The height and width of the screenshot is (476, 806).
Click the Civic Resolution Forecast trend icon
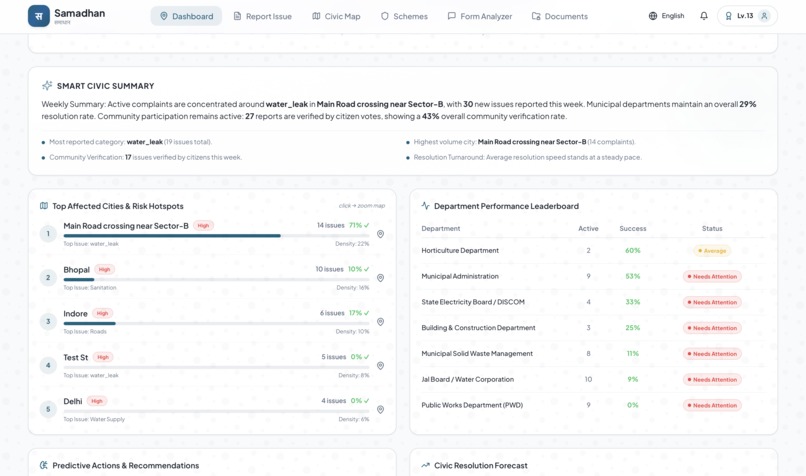(425, 465)
